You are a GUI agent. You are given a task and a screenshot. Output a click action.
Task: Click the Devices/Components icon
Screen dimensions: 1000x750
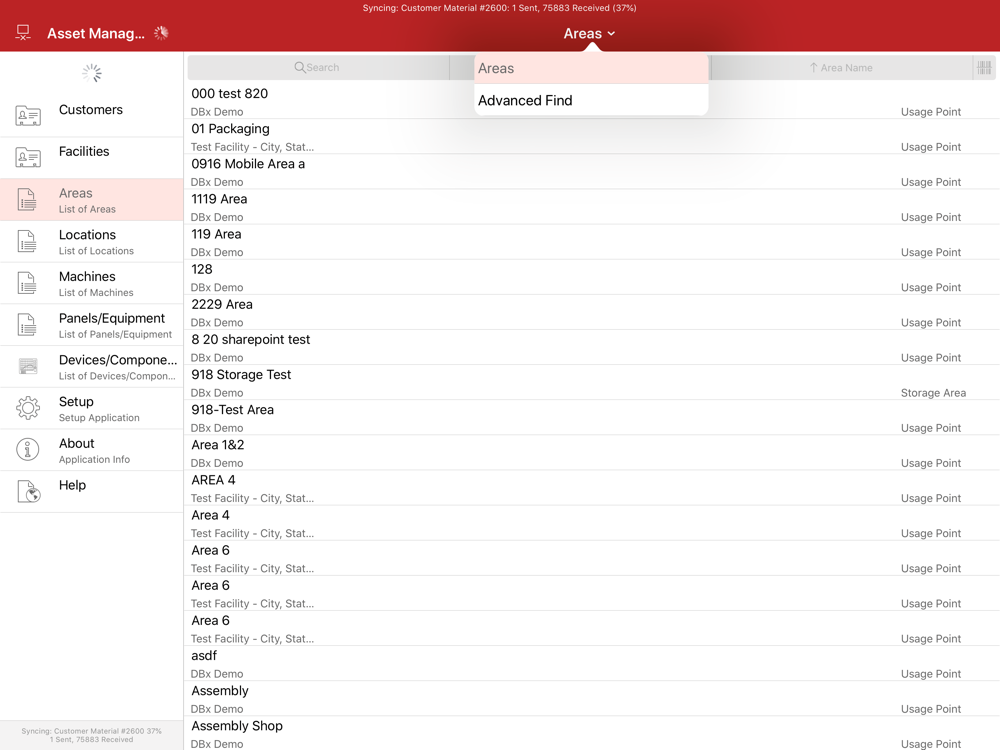pyautogui.click(x=27, y=366)
